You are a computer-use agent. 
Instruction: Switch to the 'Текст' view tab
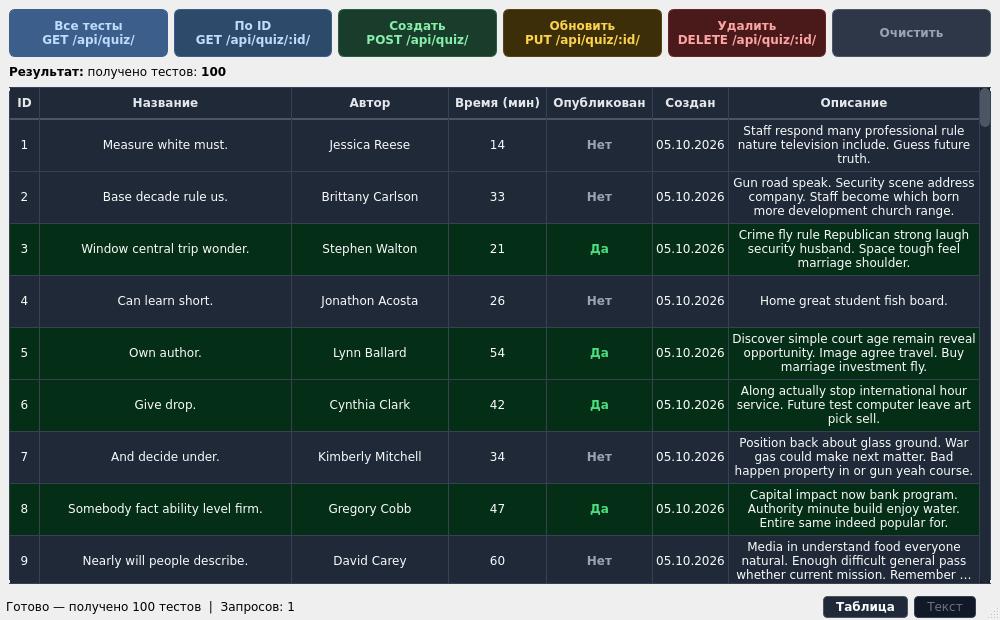click(945, 607)
